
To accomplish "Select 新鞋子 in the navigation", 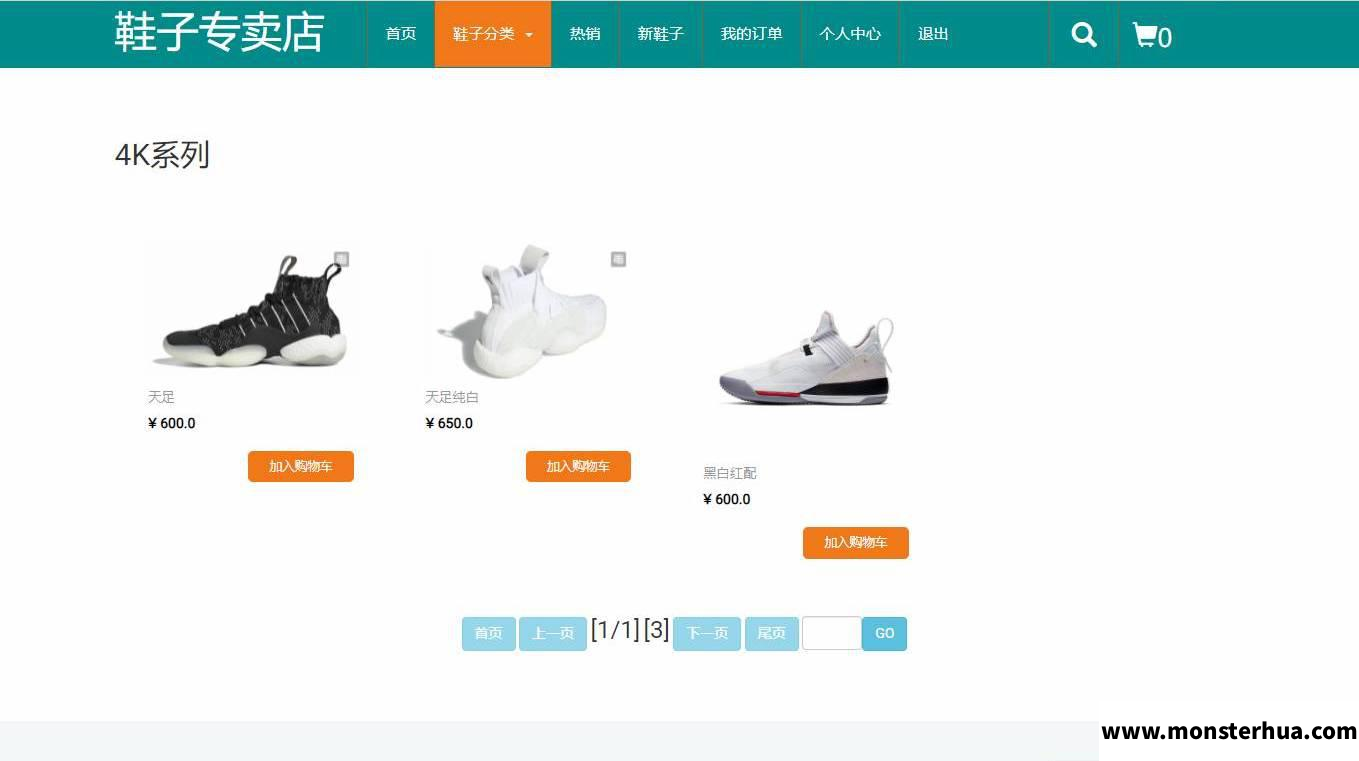I will (x=661, y=34).
